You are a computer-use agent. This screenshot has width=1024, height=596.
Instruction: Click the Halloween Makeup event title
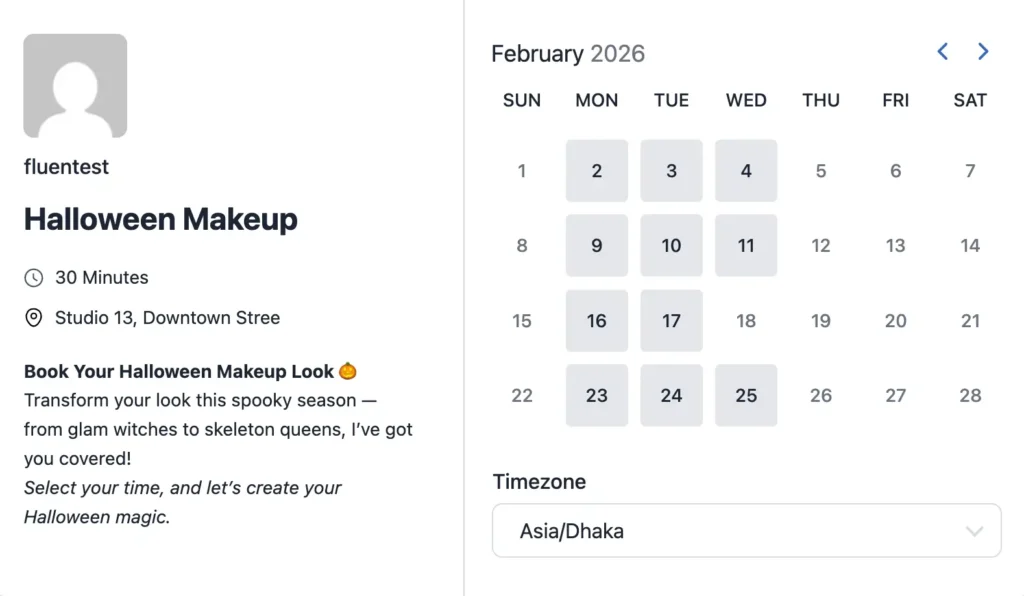[x=160, y=219]
